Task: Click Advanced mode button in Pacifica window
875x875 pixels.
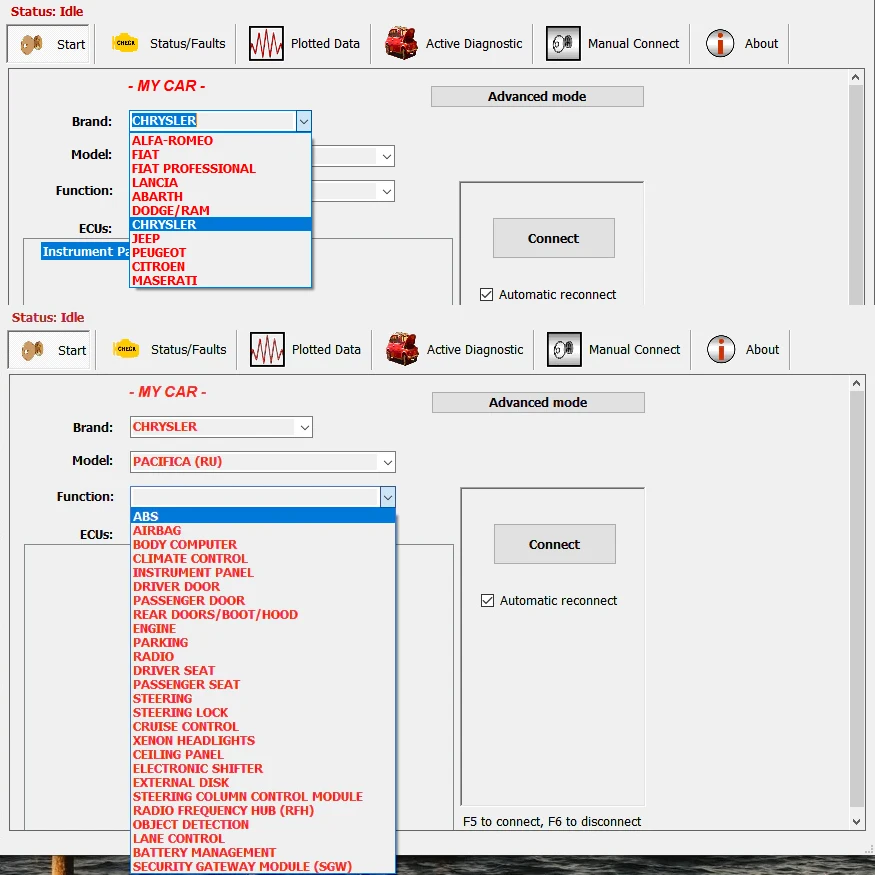Action: click(x=539, y=402)
